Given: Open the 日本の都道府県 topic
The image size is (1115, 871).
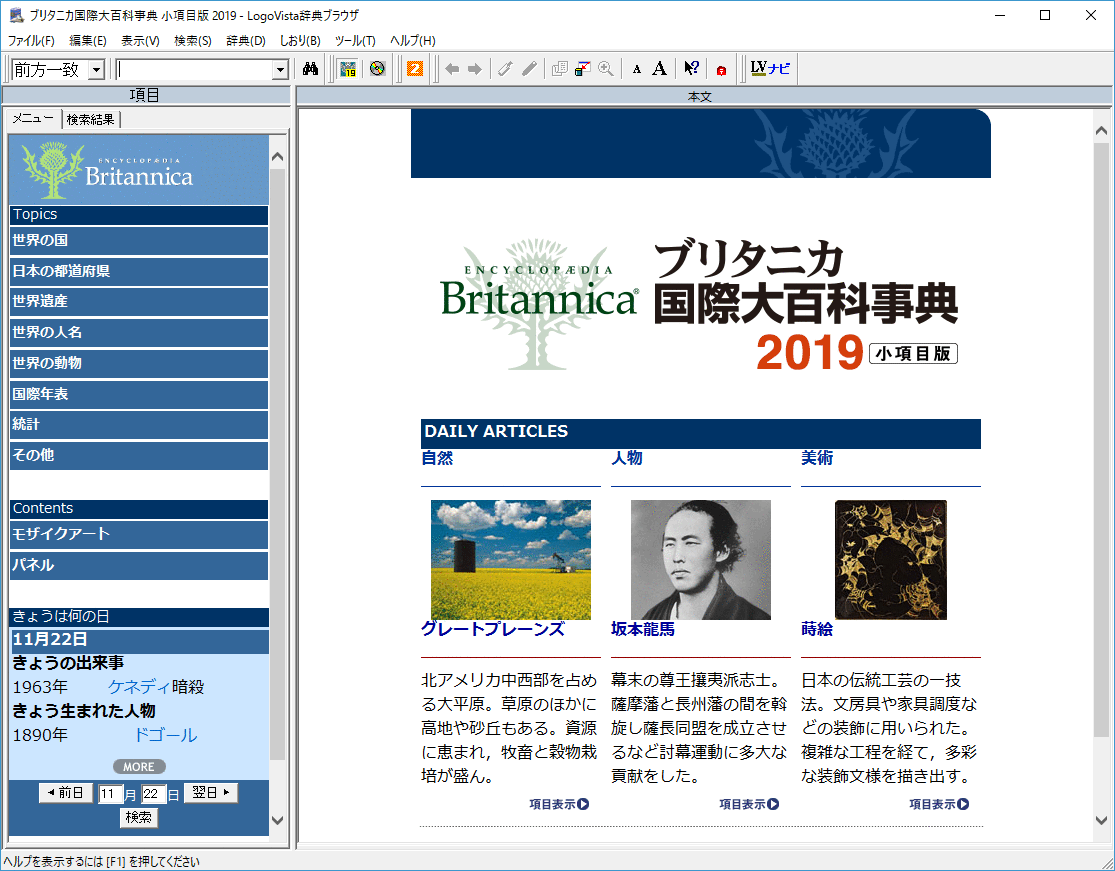Looking at the screenshot, I should pos(139,271).
